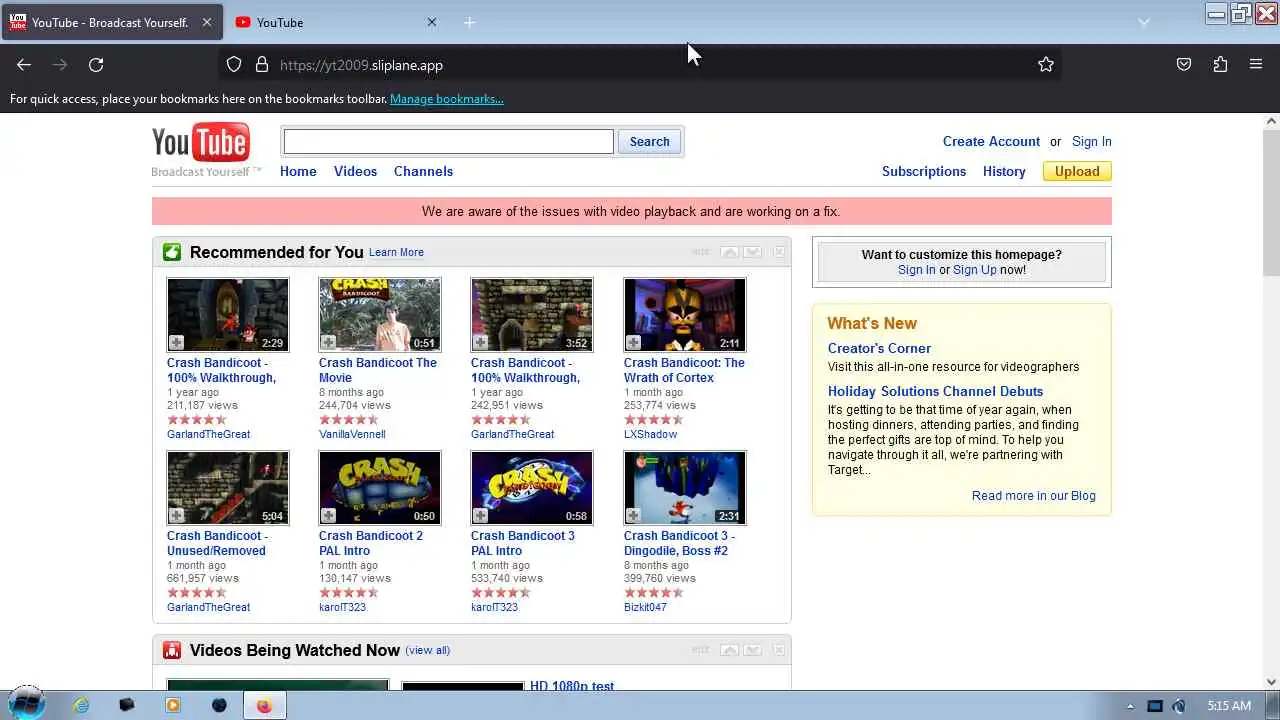Open Crash Bandicoot The Movie thumbnail
Viewport: 1280px width, 720px height.
pyautogui.click(x=380, y=314)
